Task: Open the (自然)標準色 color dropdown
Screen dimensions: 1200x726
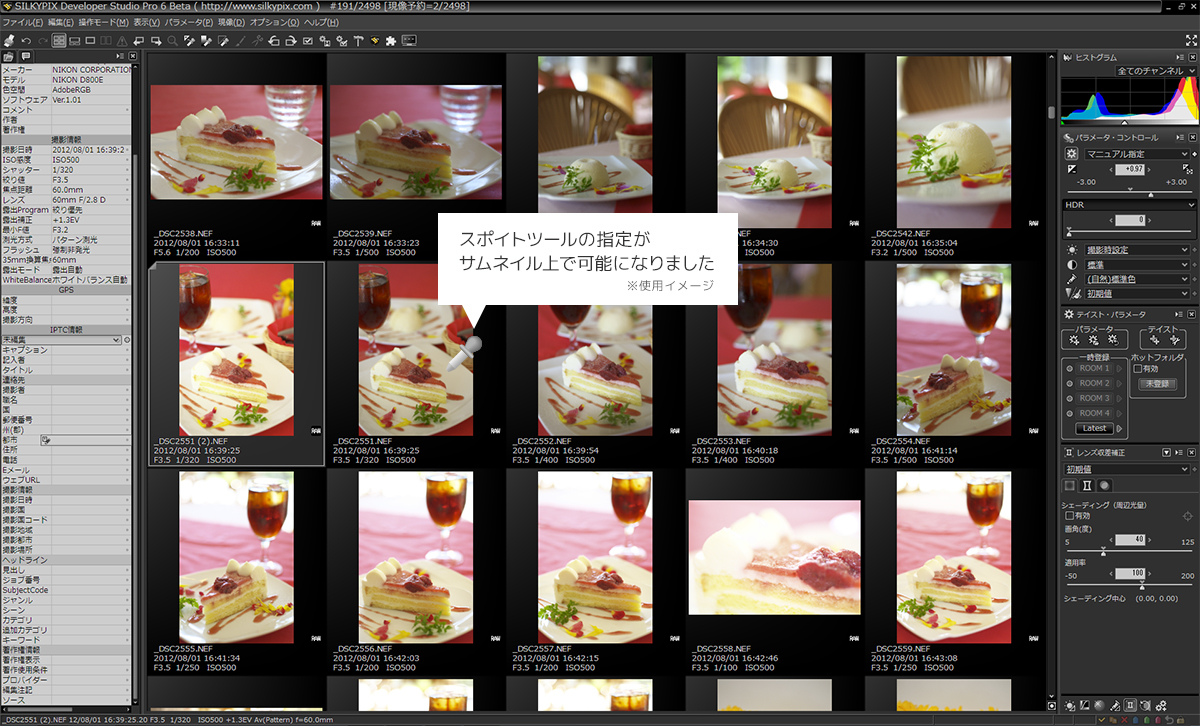Action: tap(1137, 279)
